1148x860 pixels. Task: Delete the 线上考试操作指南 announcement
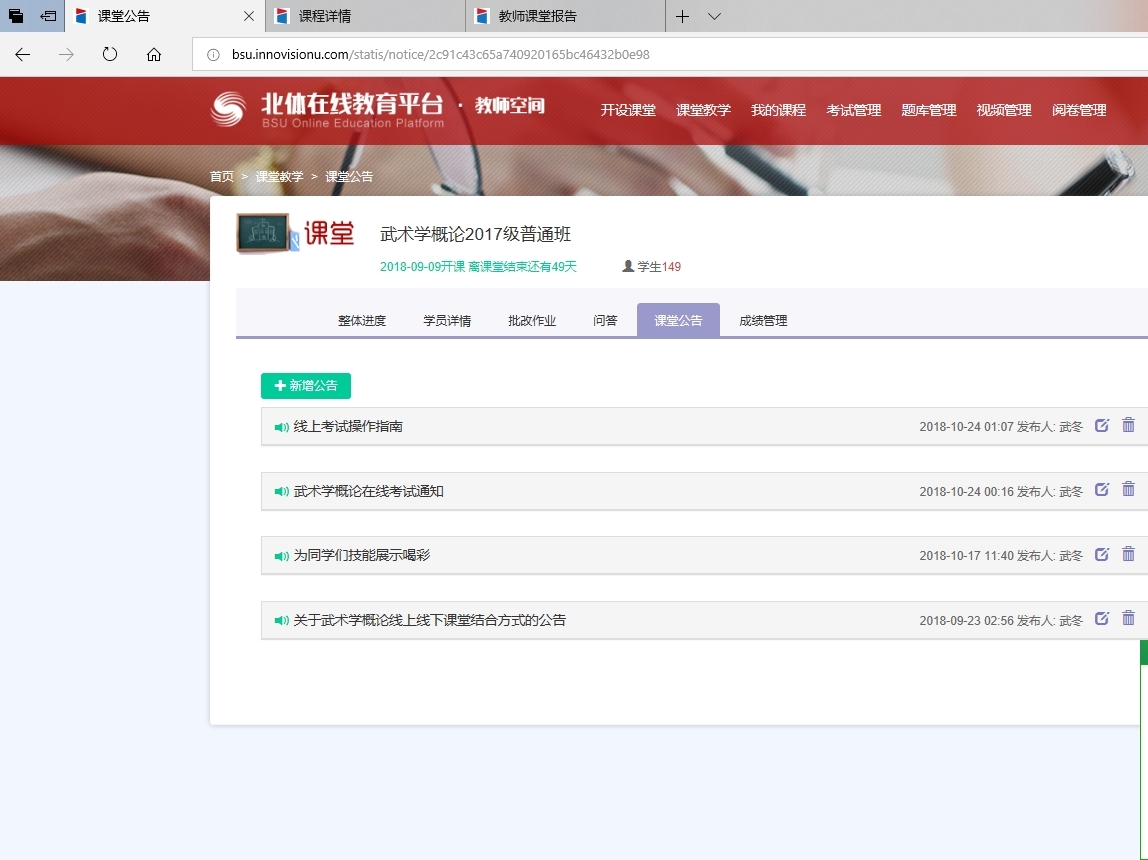[1128, 425]
